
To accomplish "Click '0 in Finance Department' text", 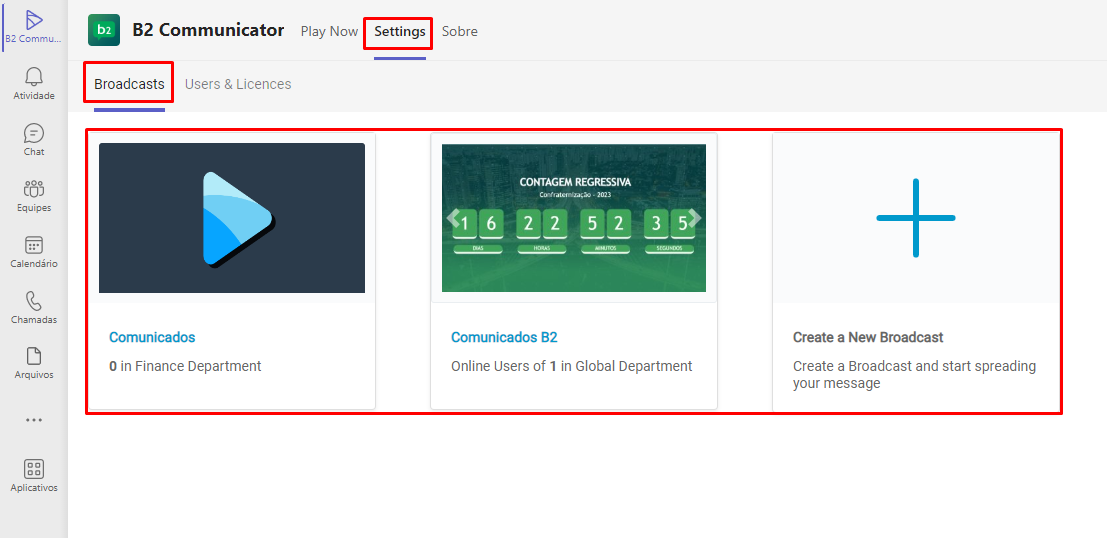I will click(x=185, y=366).
